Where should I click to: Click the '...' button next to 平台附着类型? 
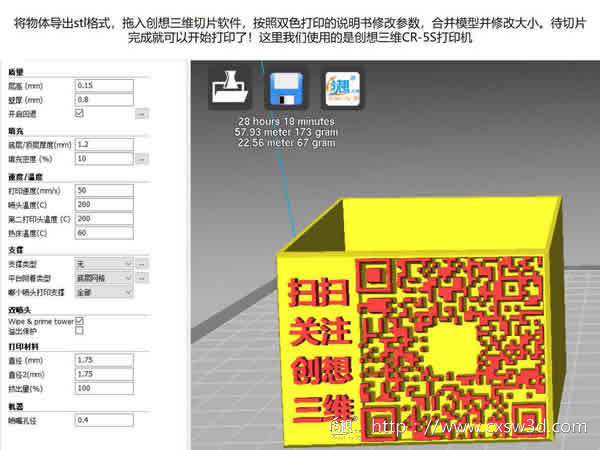tap(141, 278)
